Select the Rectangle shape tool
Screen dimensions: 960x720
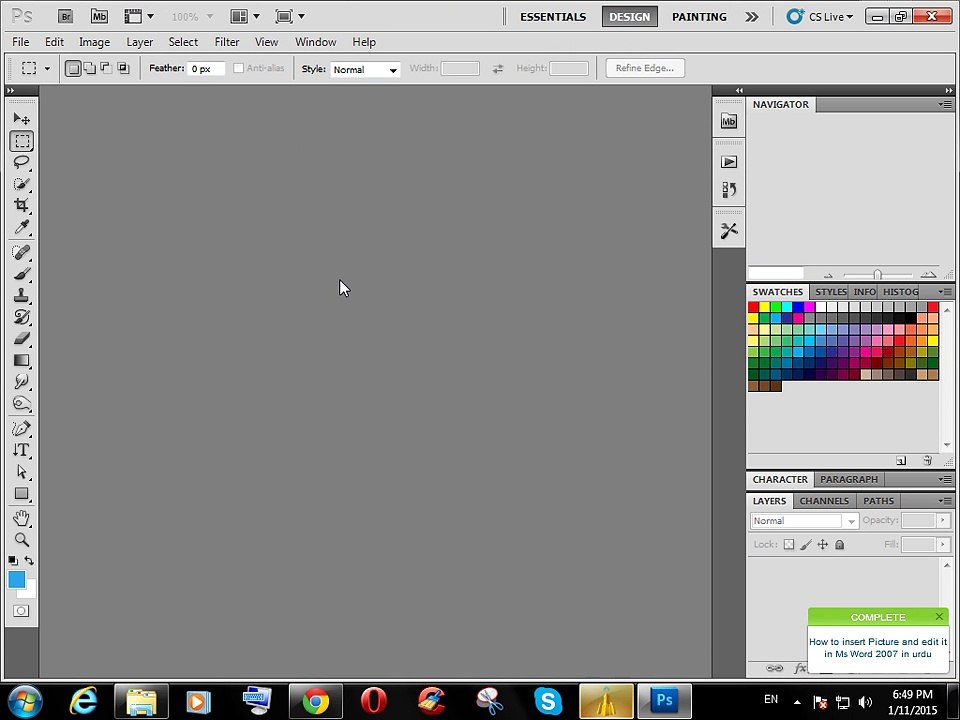click(21, 493)
